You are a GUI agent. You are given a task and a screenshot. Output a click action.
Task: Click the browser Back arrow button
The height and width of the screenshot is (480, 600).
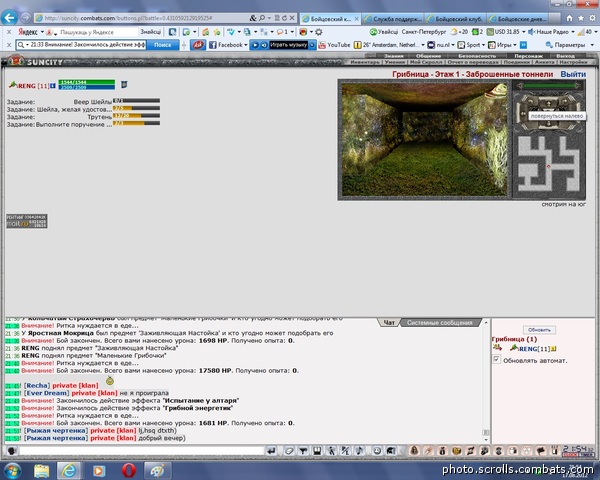point(9,18)
